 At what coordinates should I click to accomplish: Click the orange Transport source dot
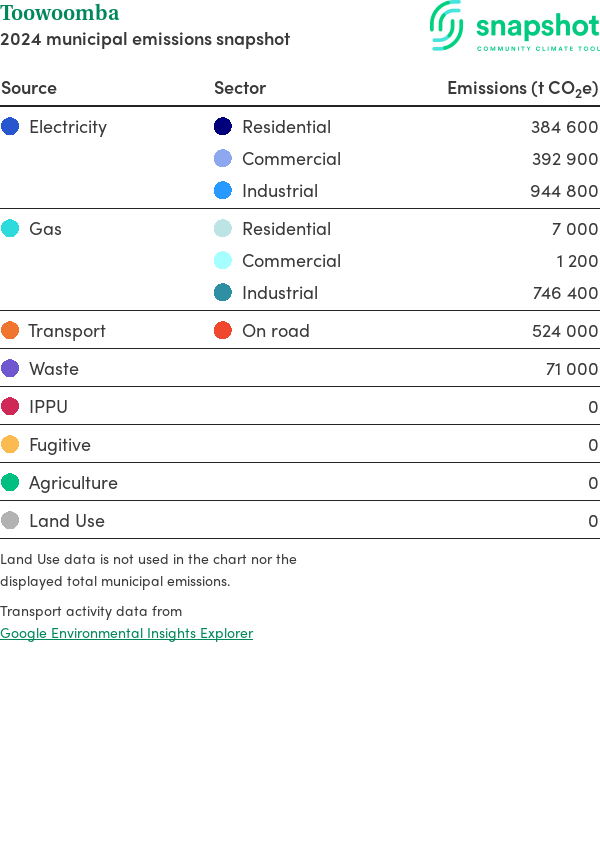pyautogui.click(x=10, y=331)
